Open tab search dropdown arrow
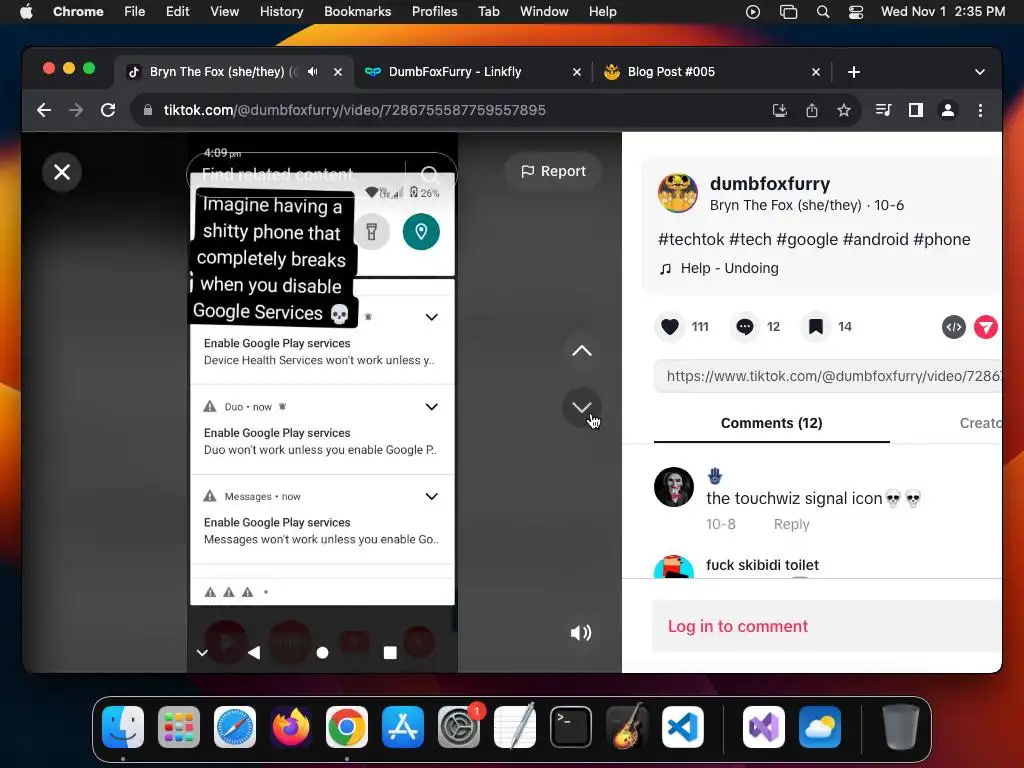1024x768 pixels. [980, 72]
